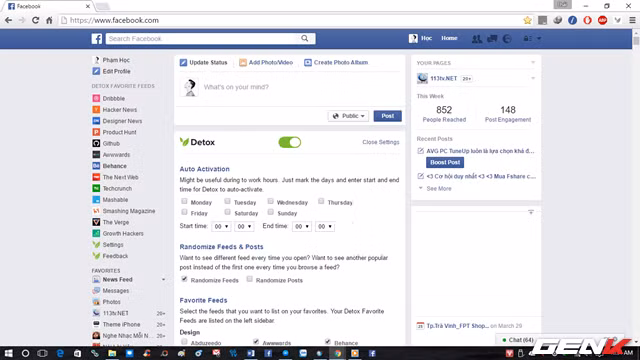Open the End time minute dropdown
This screenshot has width=640, height=360.
click(x=324, y=227)
